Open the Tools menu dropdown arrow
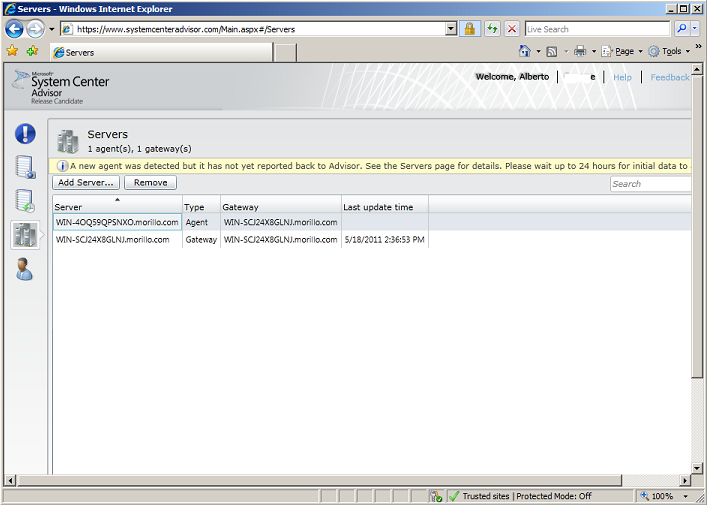 688,51
